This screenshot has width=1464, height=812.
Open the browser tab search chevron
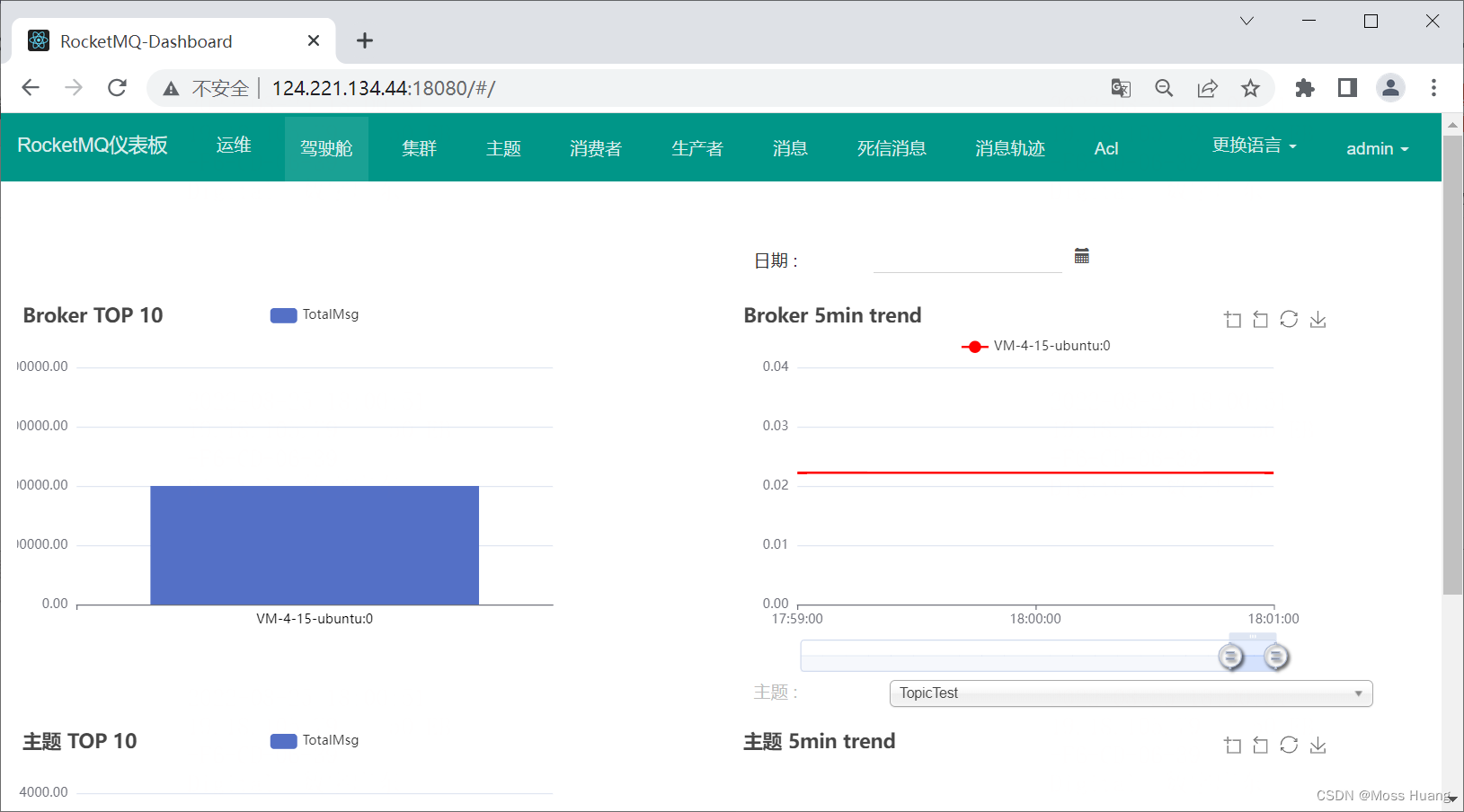coord(1247,21)
